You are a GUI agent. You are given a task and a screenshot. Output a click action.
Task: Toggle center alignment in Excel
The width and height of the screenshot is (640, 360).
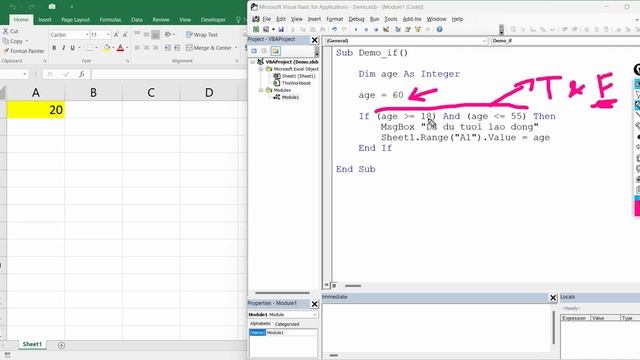pyautogui.click(x=147, y=48)
